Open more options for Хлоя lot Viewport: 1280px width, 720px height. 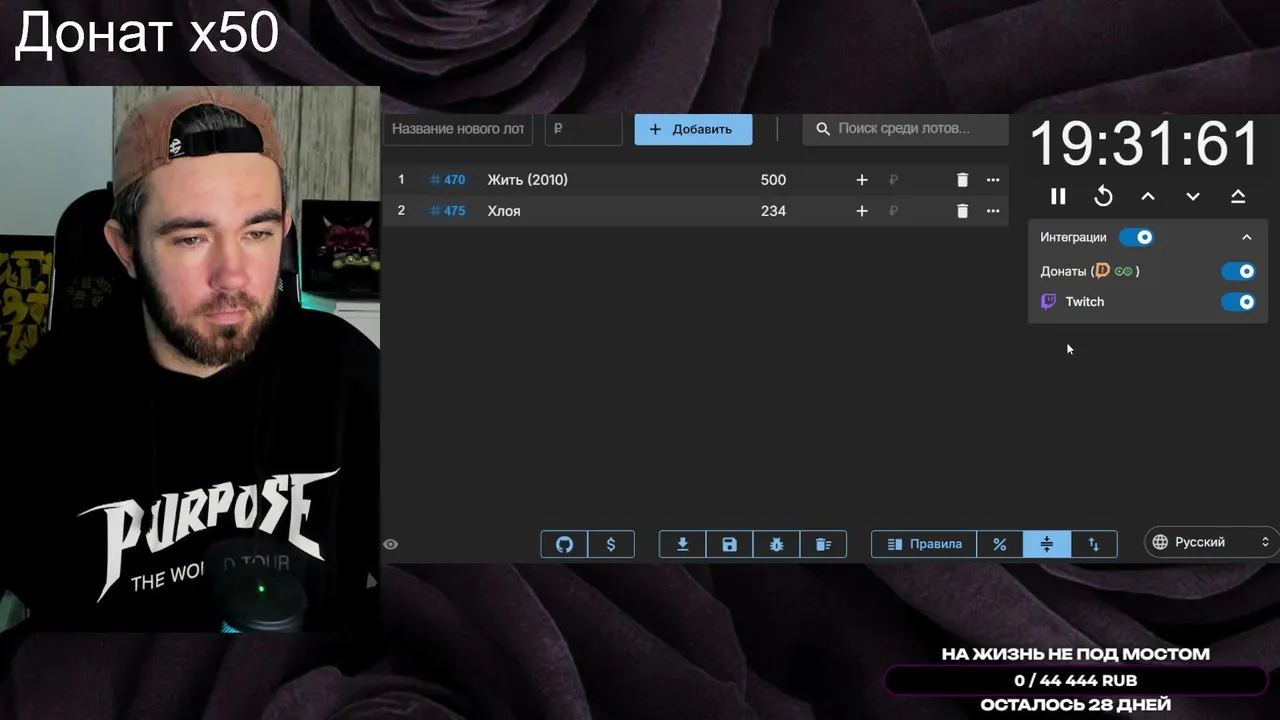coord(993,211)
